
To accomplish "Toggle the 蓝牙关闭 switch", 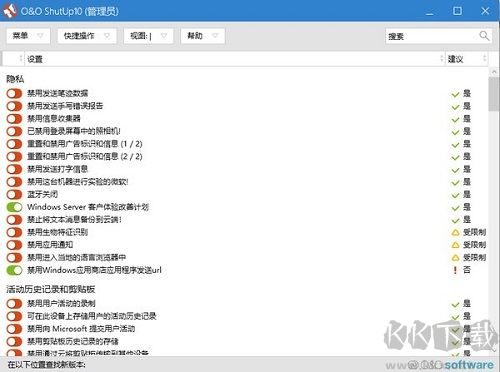I will click(14, 194).
